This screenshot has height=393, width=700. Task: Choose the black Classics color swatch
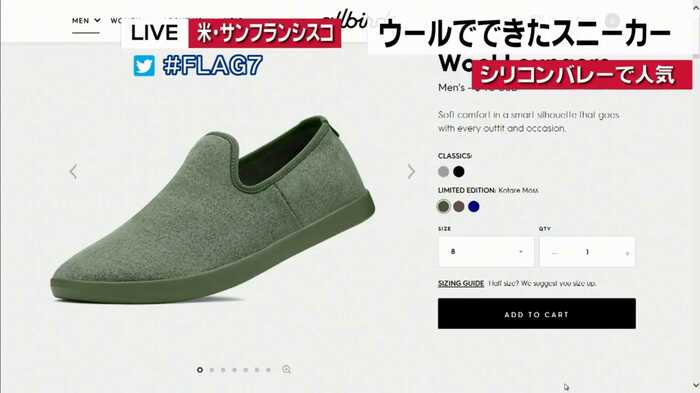click(x=458, y=171)
